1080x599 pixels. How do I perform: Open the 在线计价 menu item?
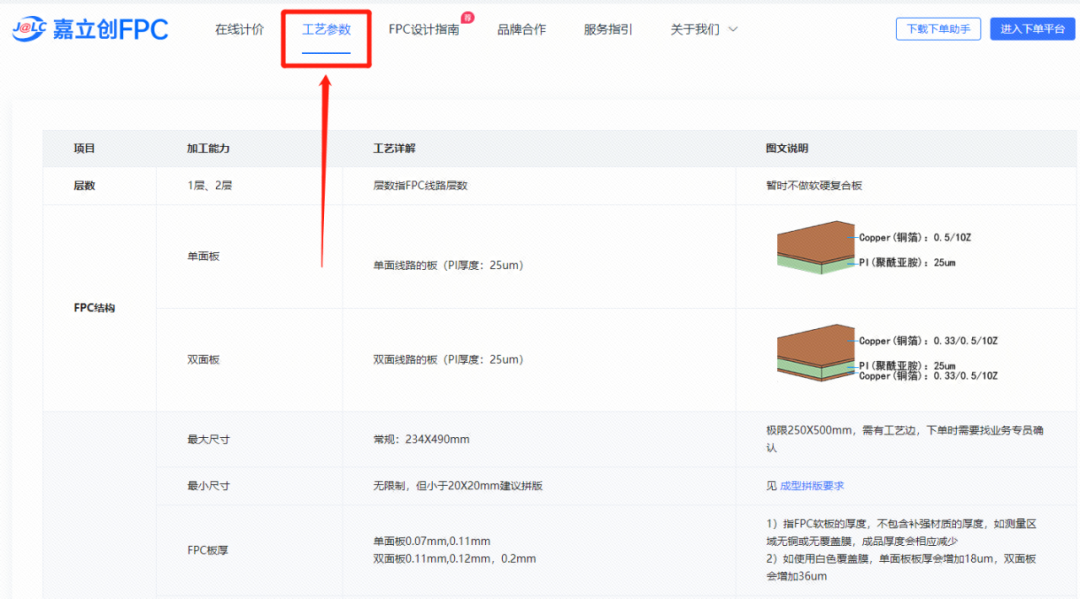239,30
